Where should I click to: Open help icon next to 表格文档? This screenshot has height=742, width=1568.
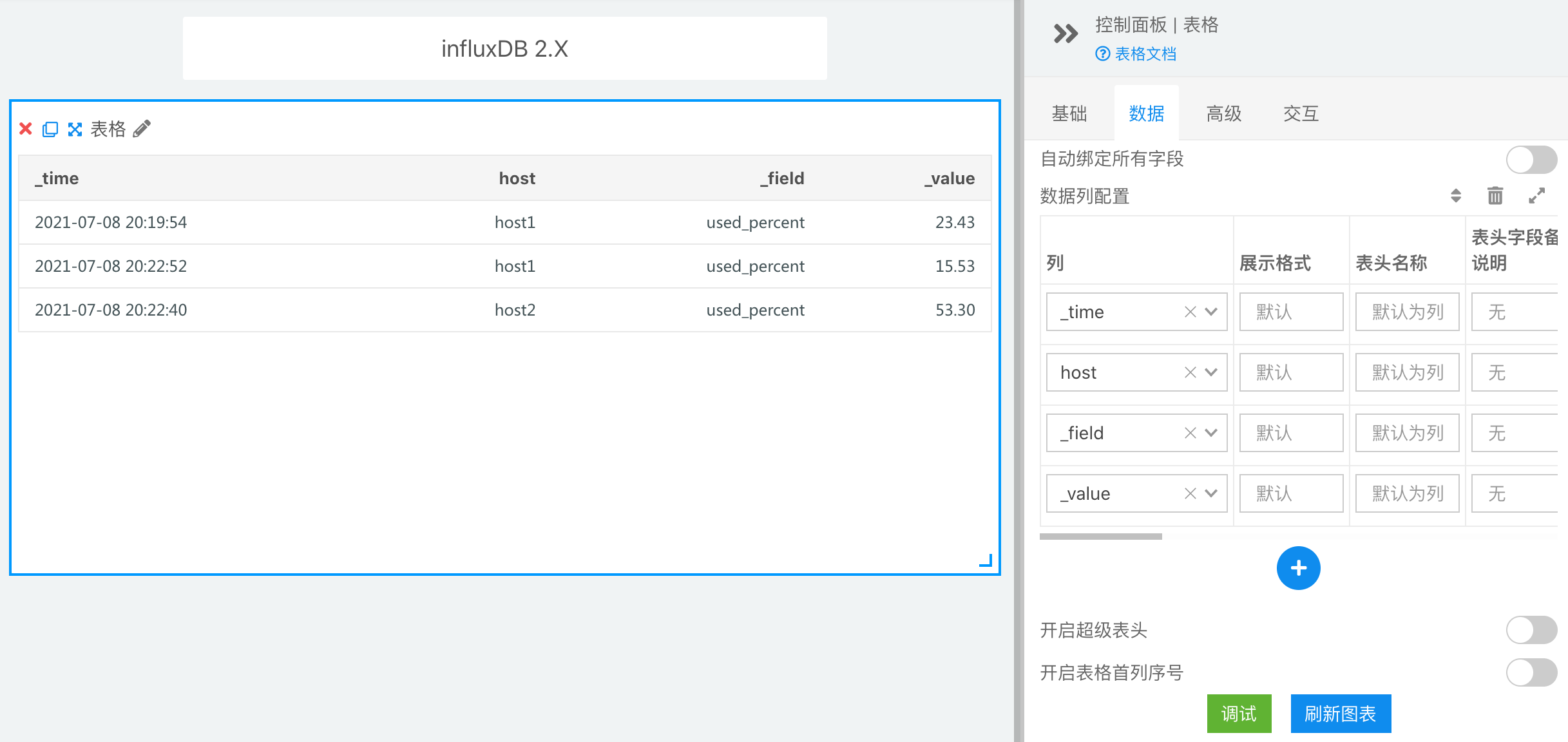[x=1103, y=53]
